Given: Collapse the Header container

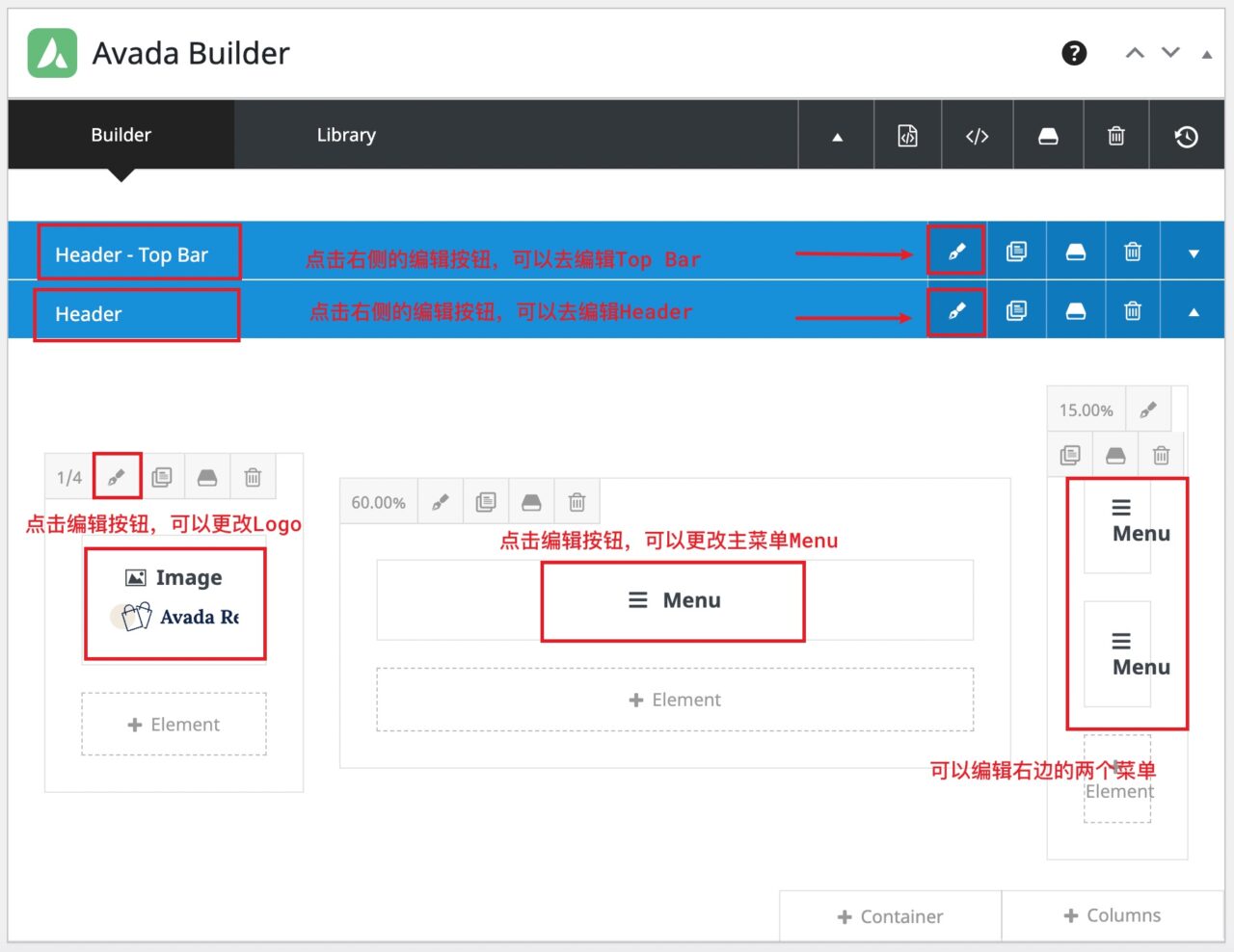Looking at the screenshot, I should click(x=1194, y=312).
